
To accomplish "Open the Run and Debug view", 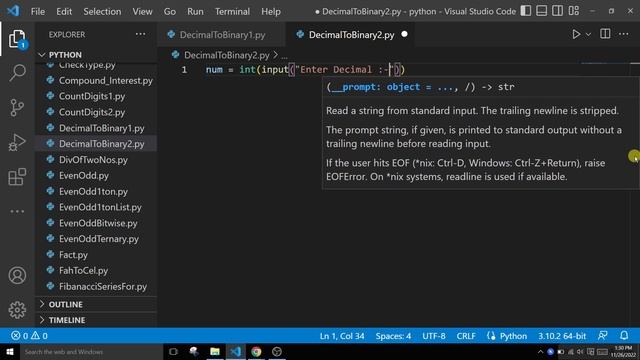I will (x=17, y=142).
